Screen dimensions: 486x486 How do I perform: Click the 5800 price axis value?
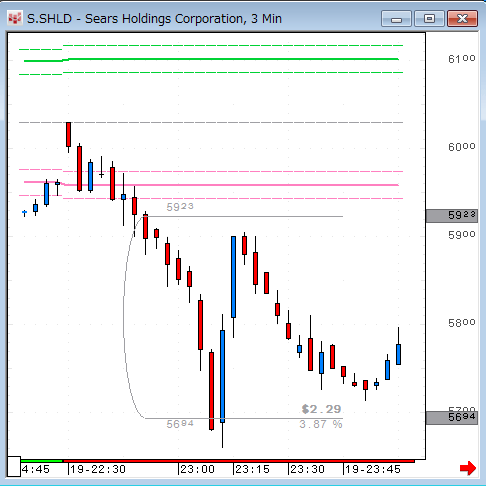pyautogui.click(x=462, y=323)
